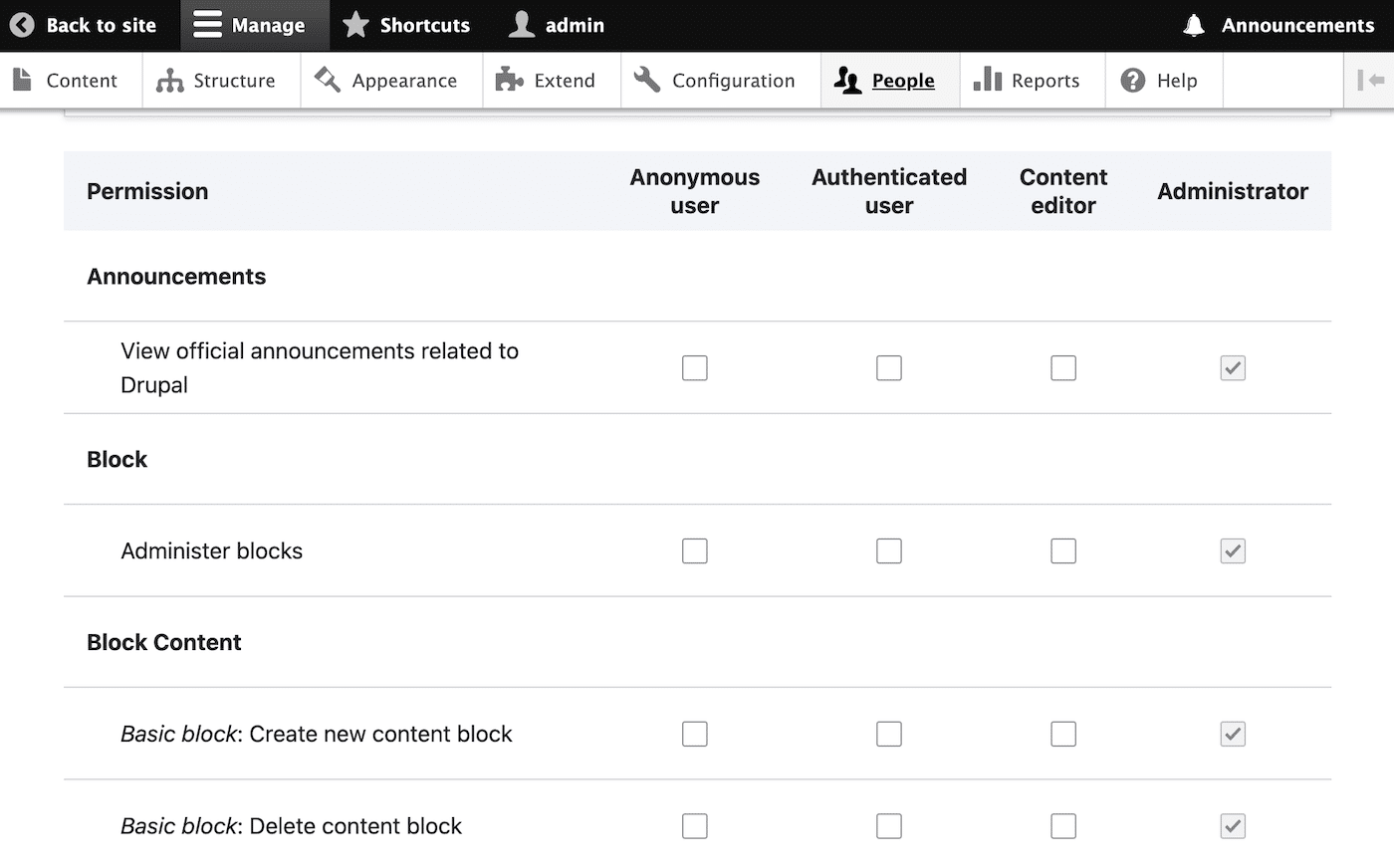The image size is (1394, 868).
Task: Click the Reports bar chart icon
Action: [x=987, y=80]
